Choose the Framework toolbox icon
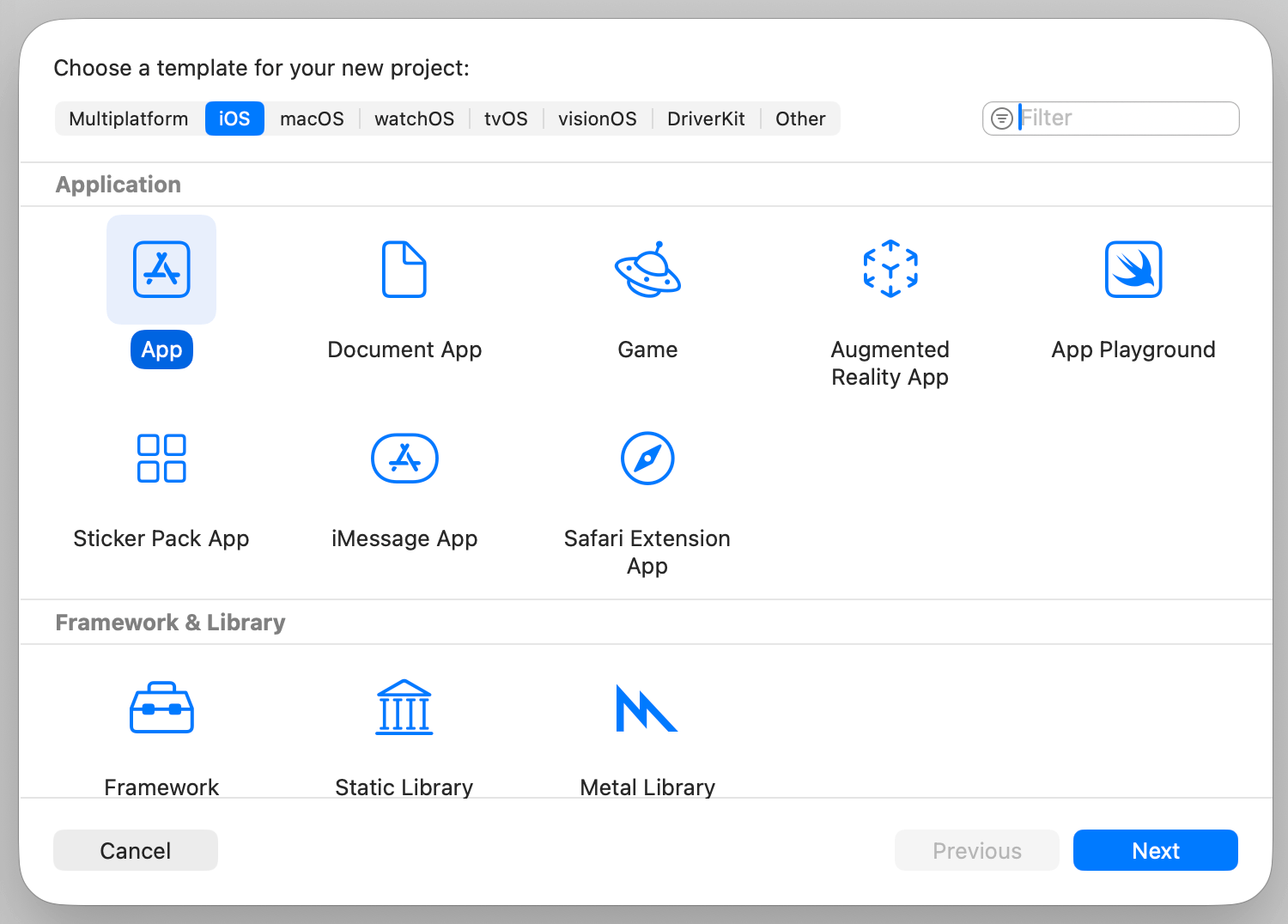 coord(161,708)
